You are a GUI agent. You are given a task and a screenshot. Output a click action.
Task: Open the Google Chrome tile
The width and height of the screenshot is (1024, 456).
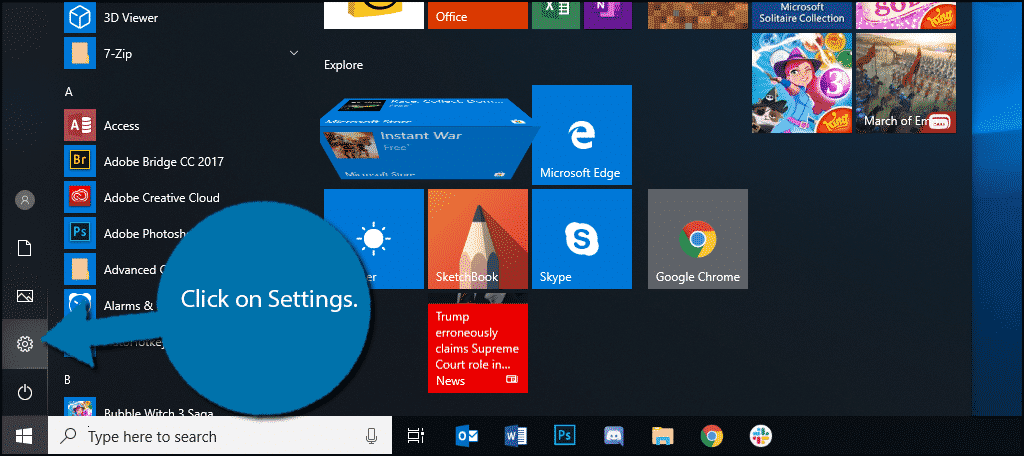point(697,238)
